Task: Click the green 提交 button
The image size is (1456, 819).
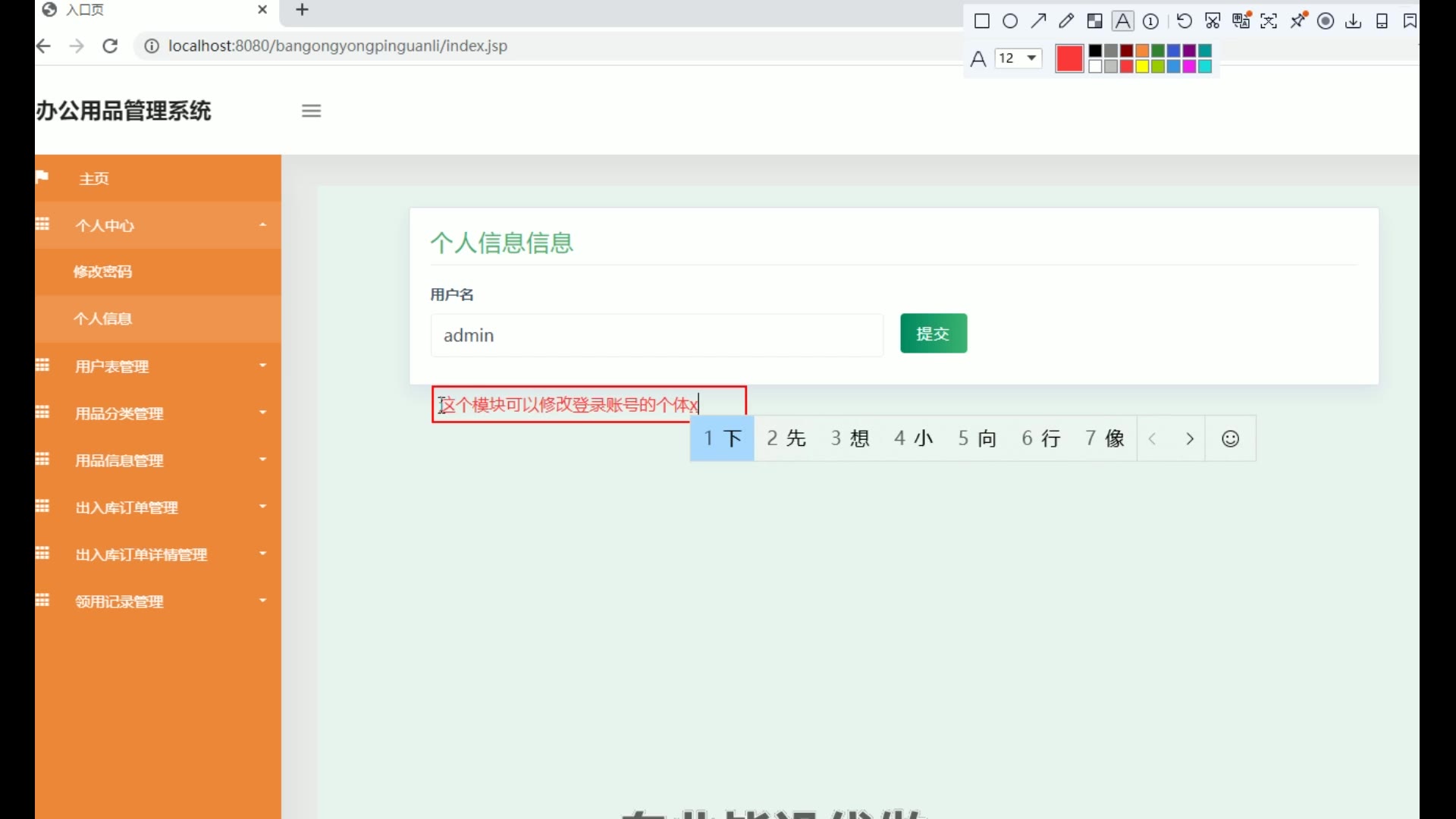Action: (x=933, y=334)
